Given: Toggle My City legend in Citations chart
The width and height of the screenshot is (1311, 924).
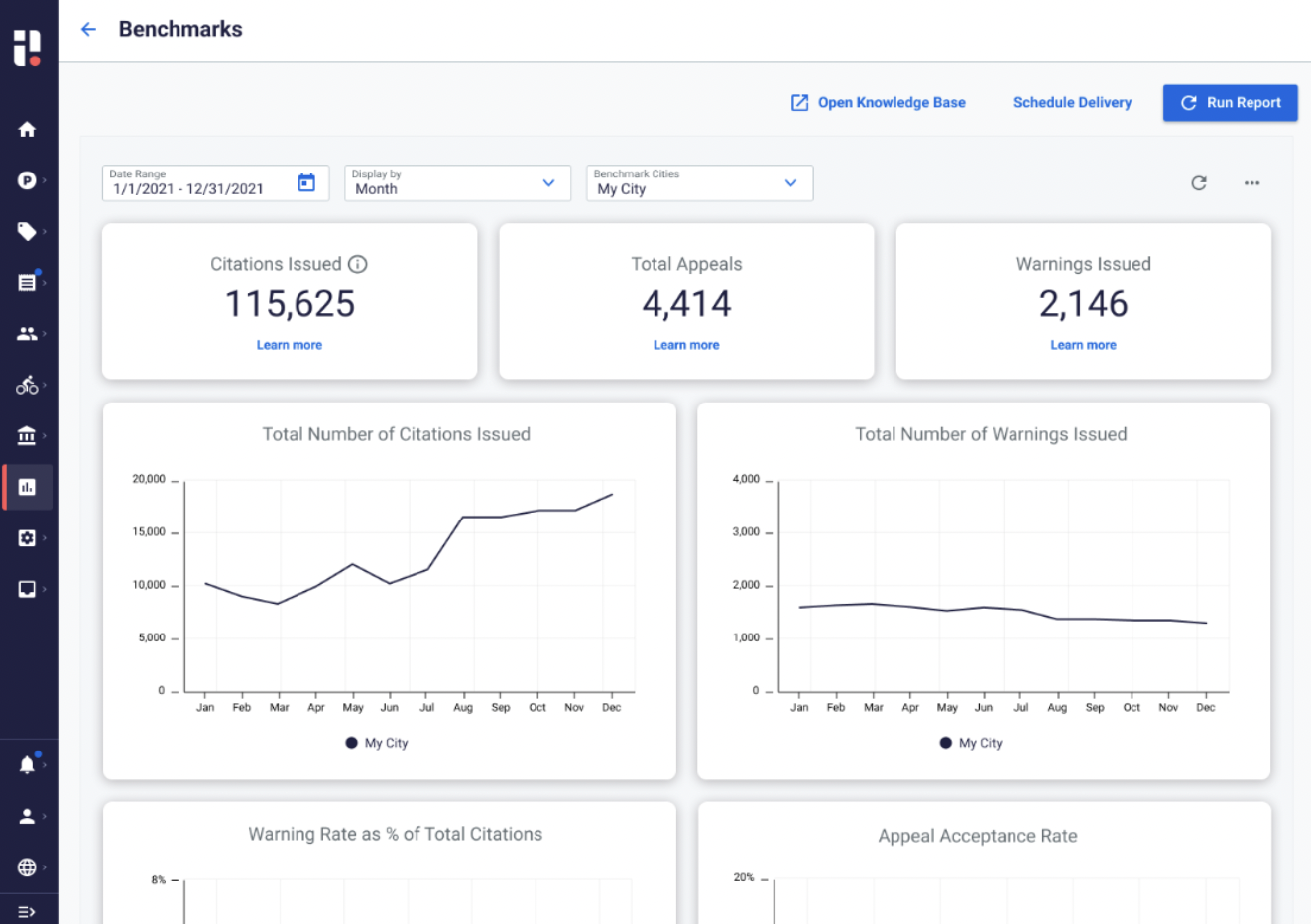Looking at the screenshot, I should tap(377, 743).
